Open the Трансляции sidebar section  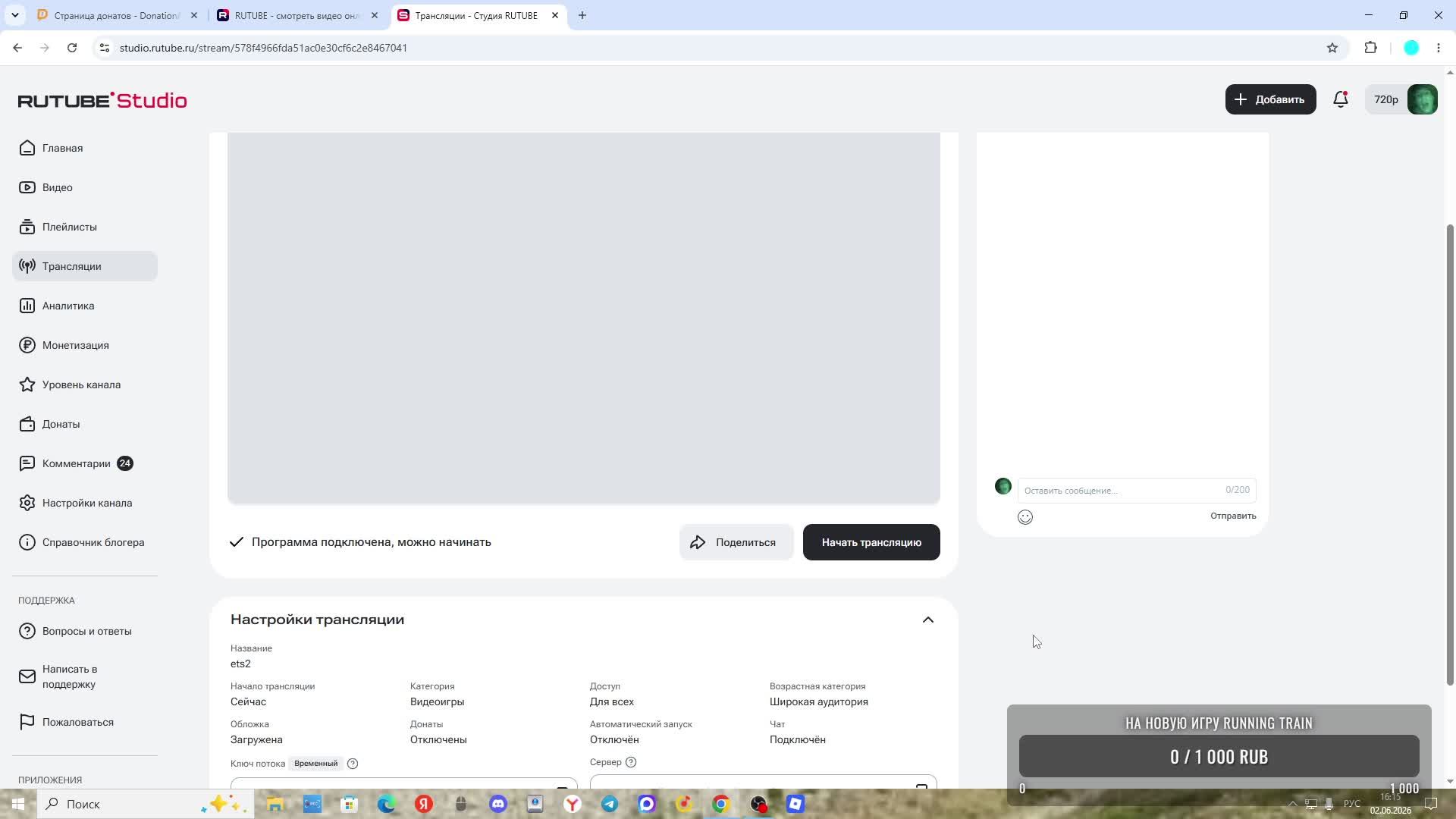85,266
